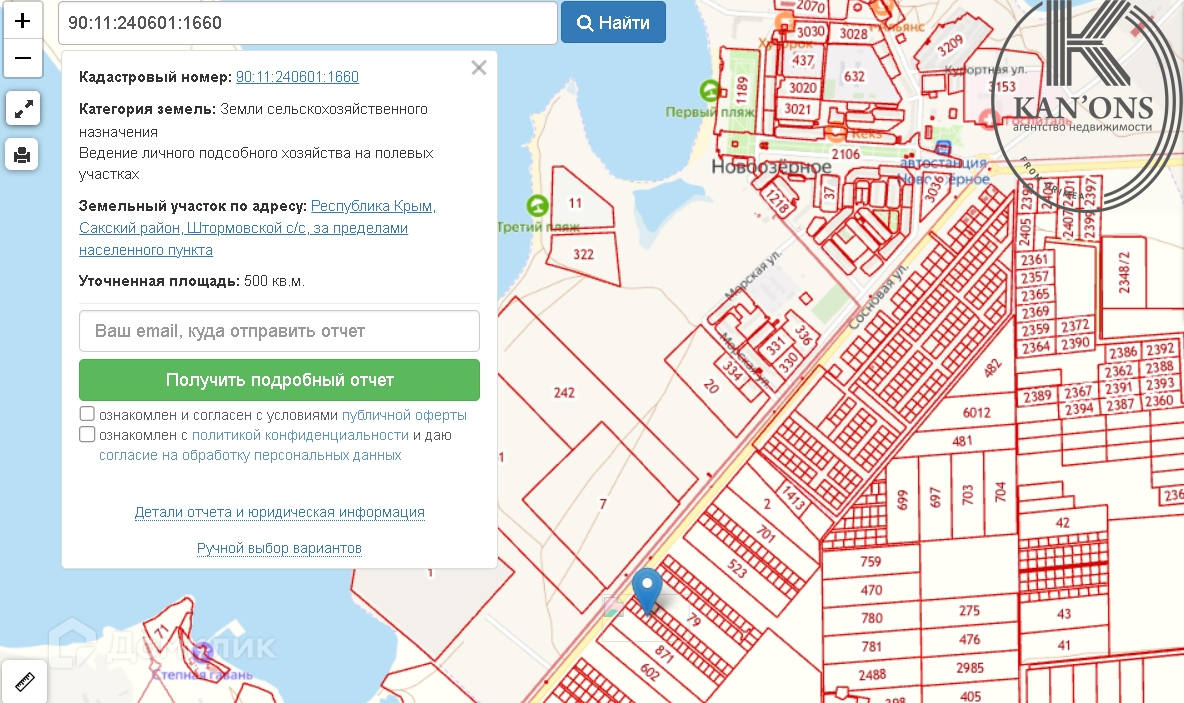Screen dimensions: 1184x703
Task: Print the map with the printer icon
Action: [x=23, y=155]
